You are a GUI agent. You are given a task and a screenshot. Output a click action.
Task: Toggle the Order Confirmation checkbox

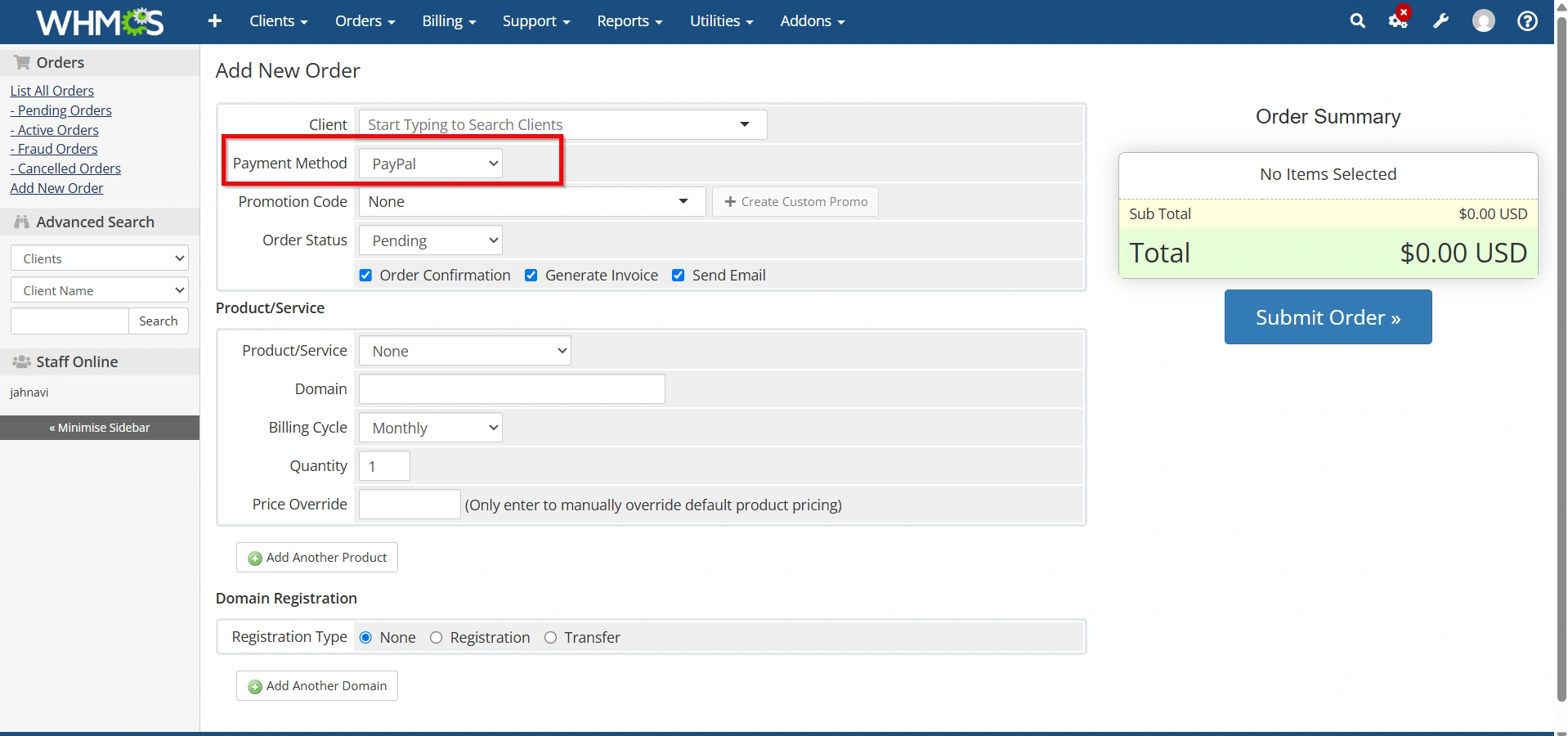point(365,276)
